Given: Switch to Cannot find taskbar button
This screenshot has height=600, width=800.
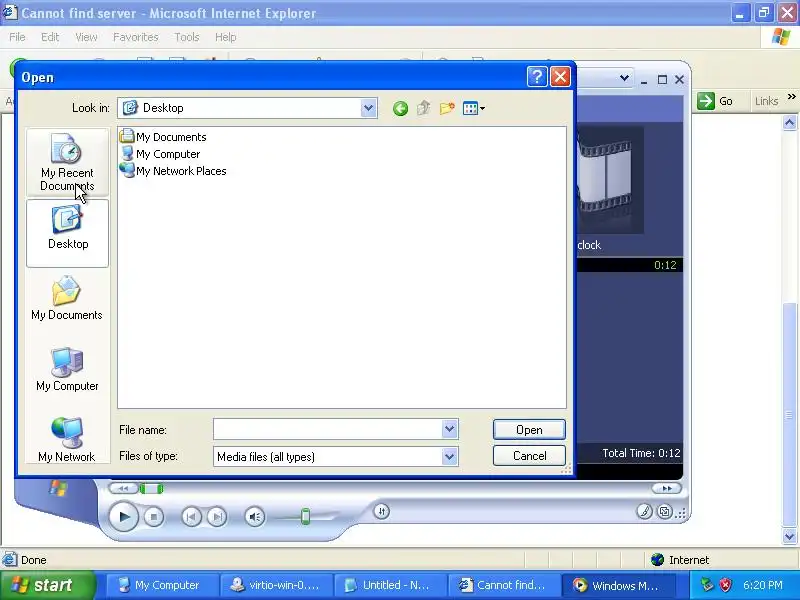Looking at the screenshot, I should pyautogui.click(x=504, y=585).
